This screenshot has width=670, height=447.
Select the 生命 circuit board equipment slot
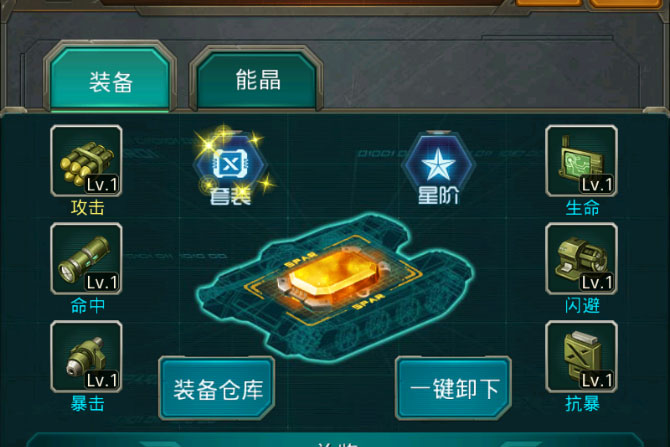pos(581,161)
